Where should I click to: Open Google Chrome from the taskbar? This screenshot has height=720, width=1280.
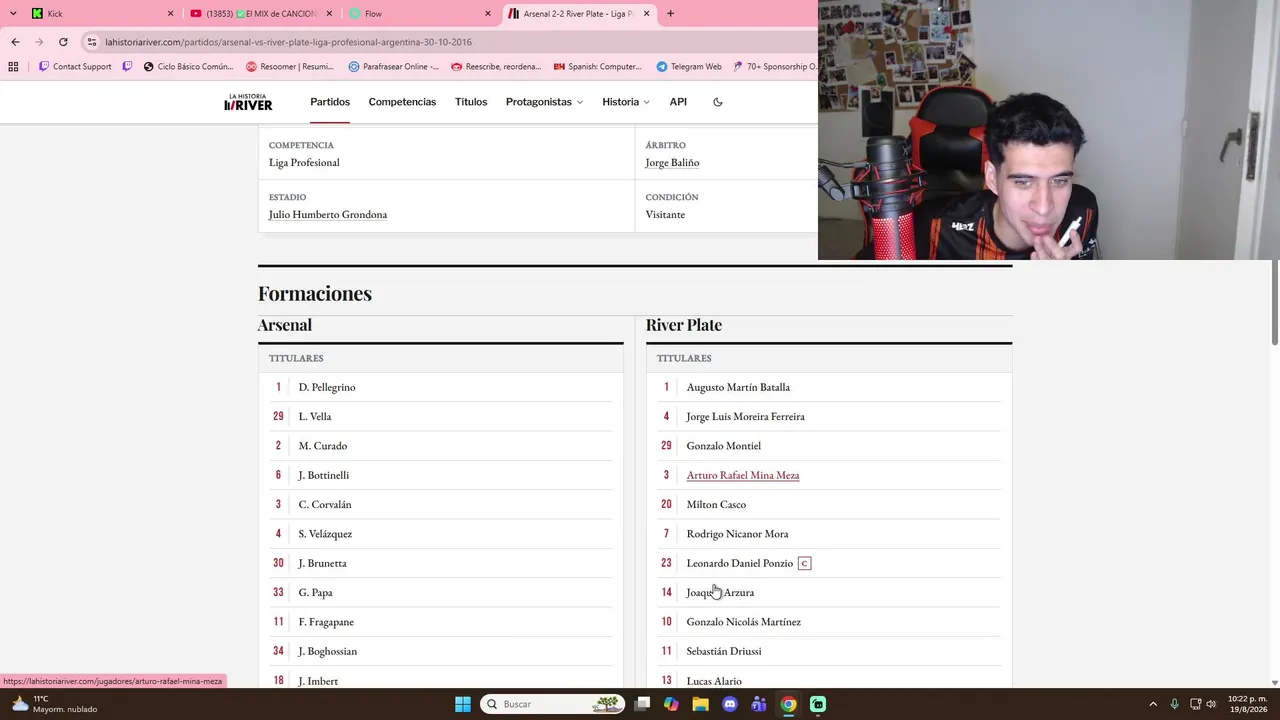[788, 704]
